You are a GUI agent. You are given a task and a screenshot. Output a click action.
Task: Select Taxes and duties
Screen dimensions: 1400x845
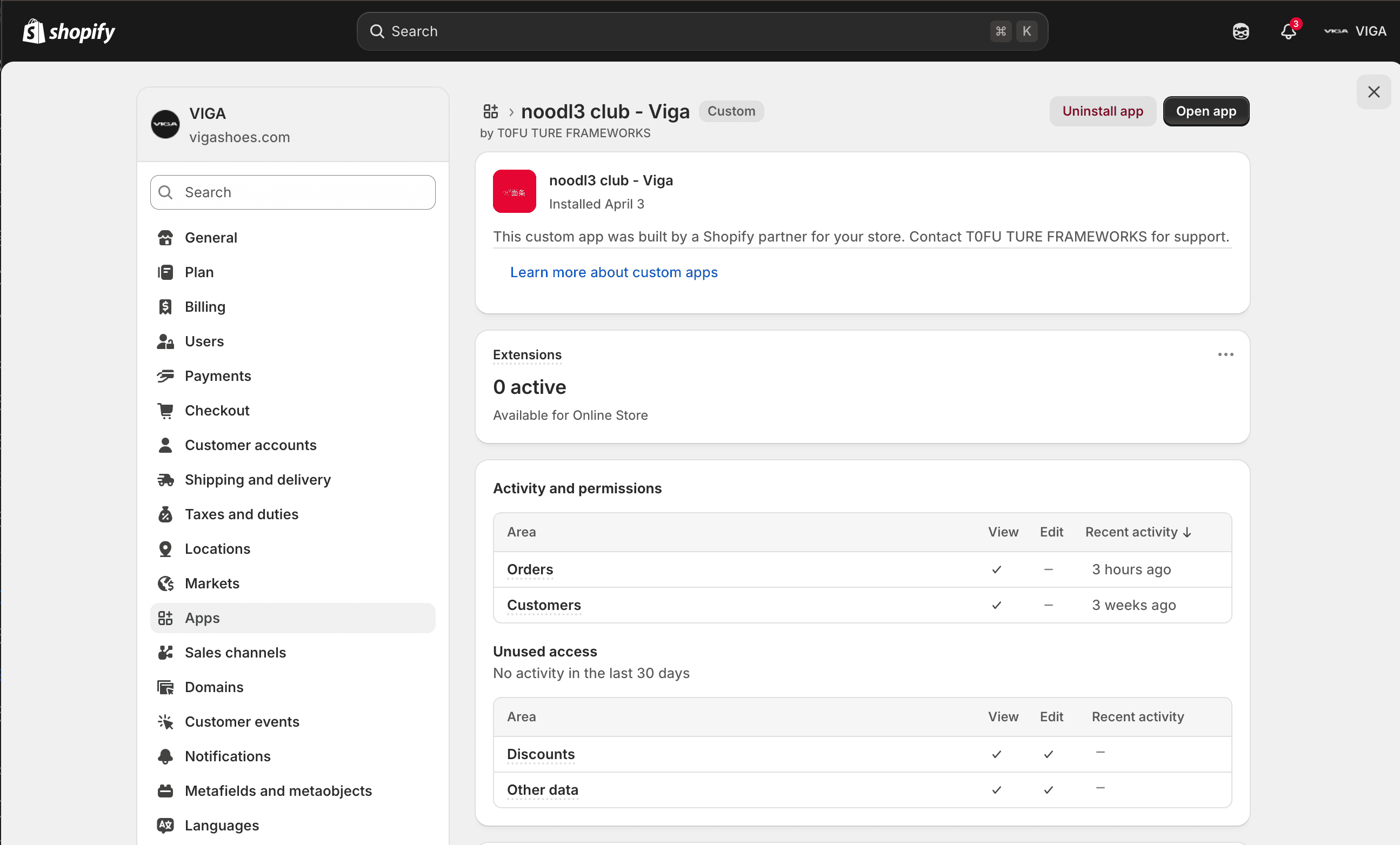tap(292, 514)
